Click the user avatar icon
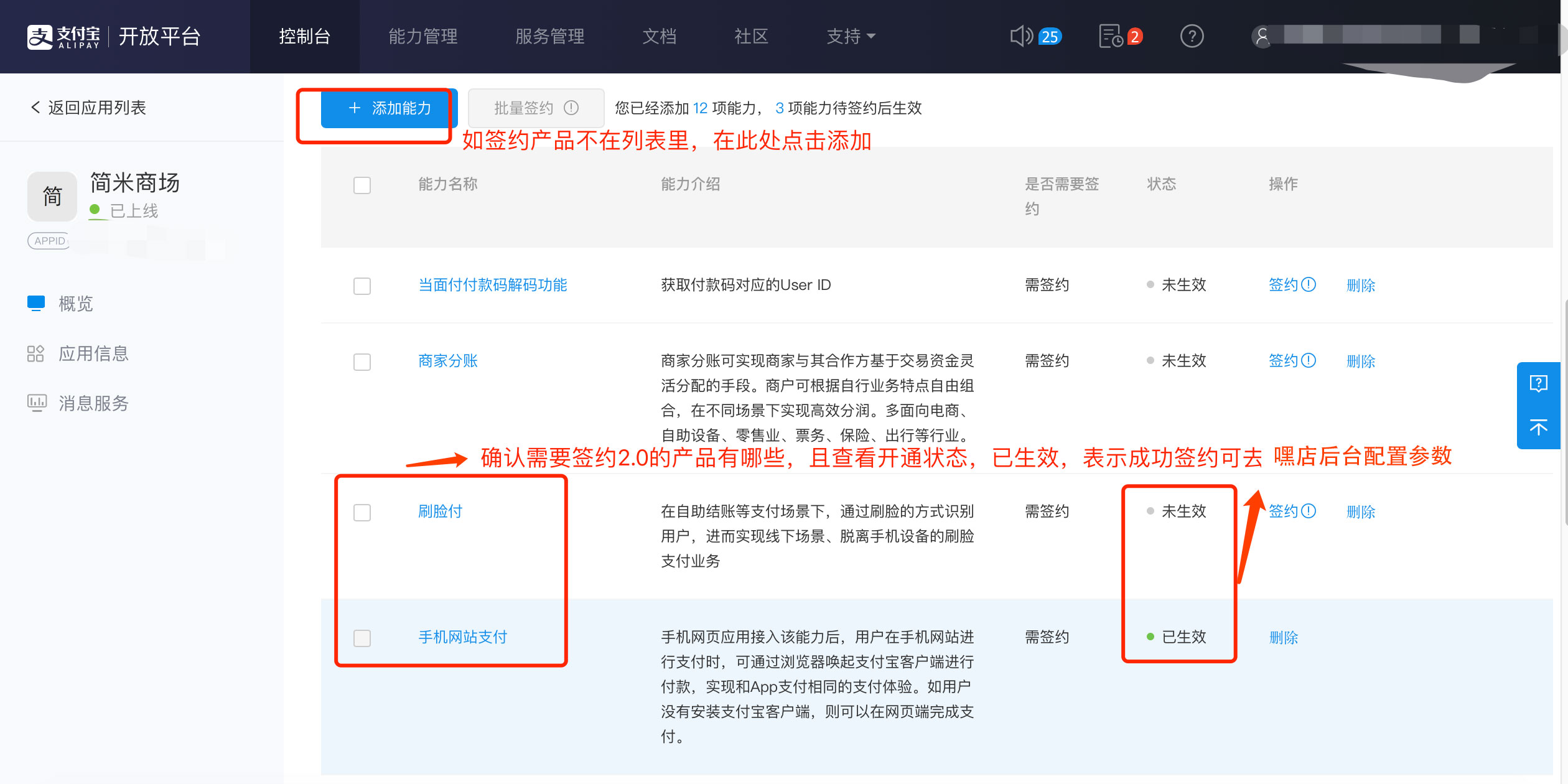This screenshot has height=784, width=1568. tap(1262, 37)
